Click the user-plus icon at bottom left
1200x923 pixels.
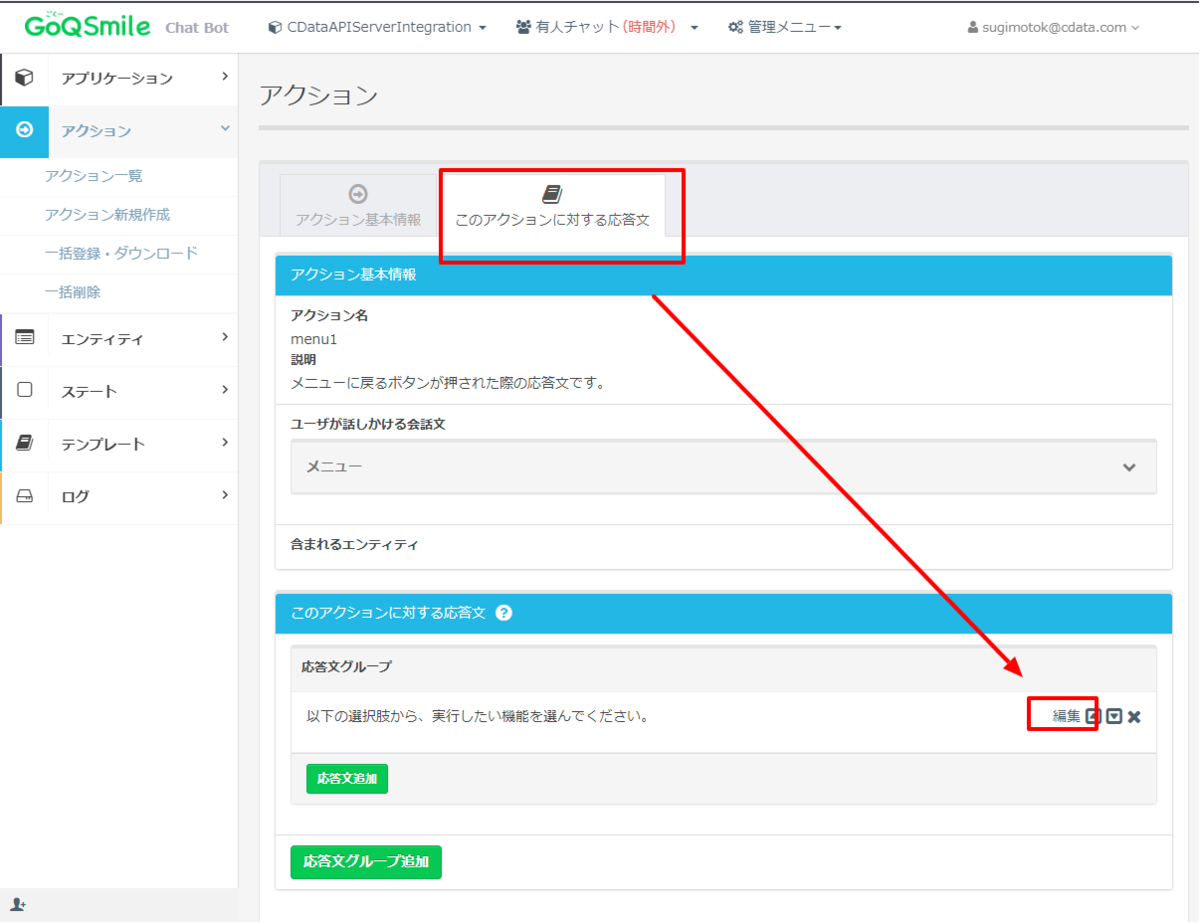[18, 904]
